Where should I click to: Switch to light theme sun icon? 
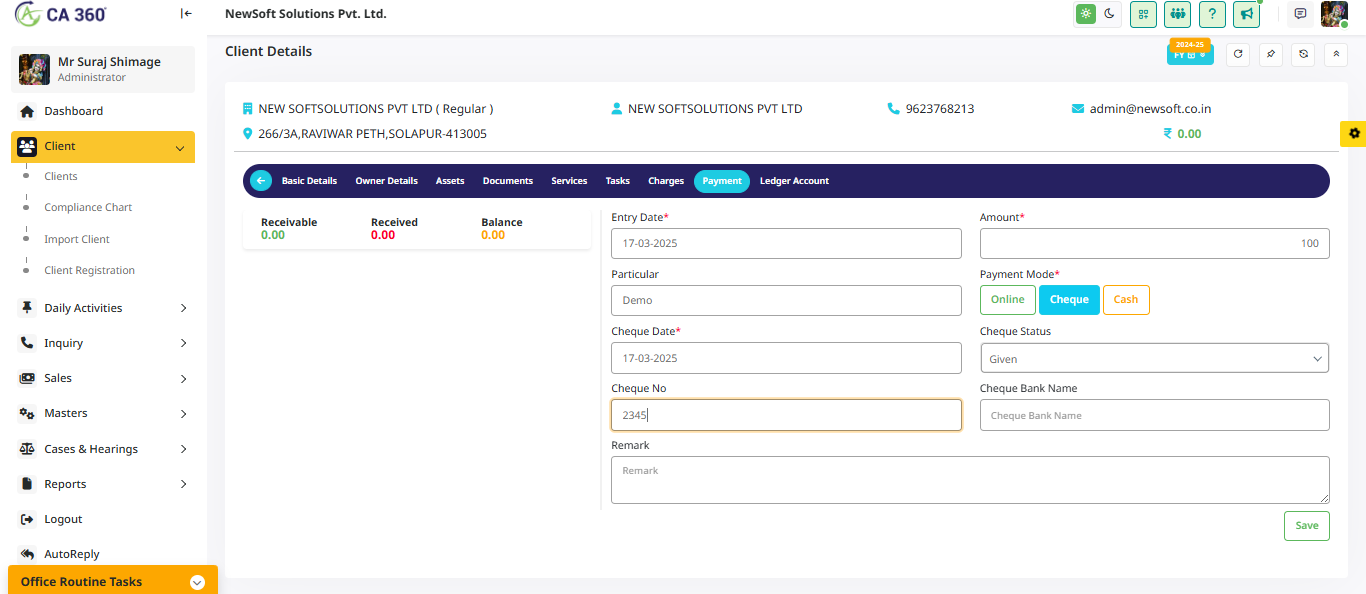(1084, 14)
